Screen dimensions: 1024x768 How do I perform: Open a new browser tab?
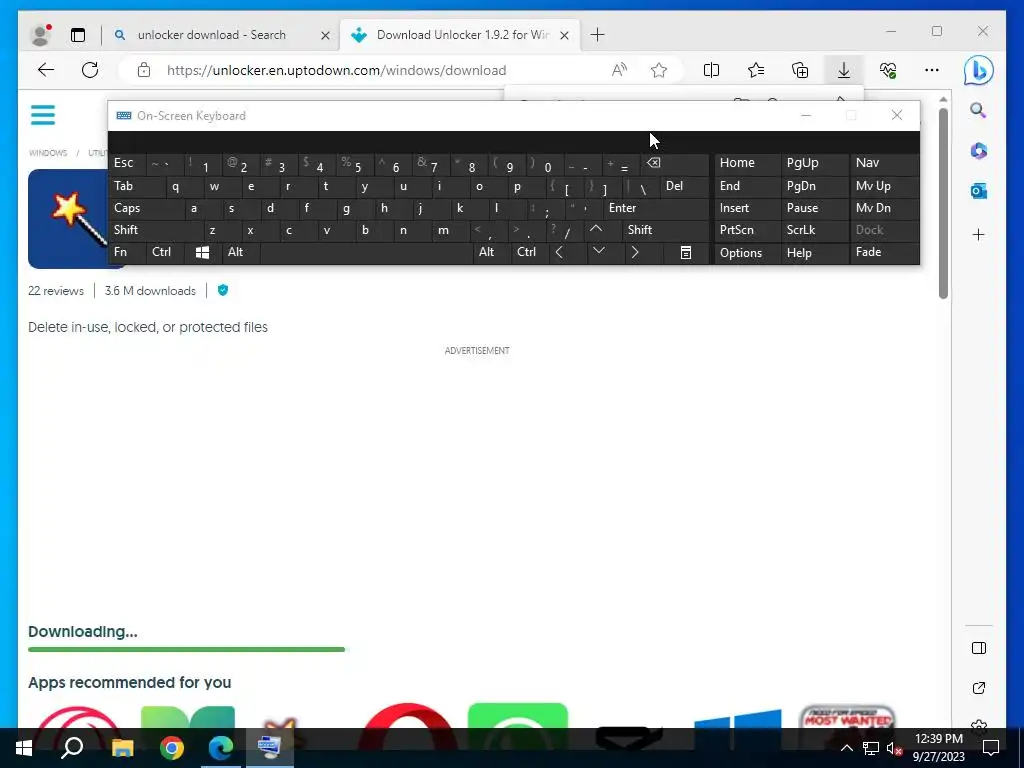pyautogui.click(x=597, y=35)
